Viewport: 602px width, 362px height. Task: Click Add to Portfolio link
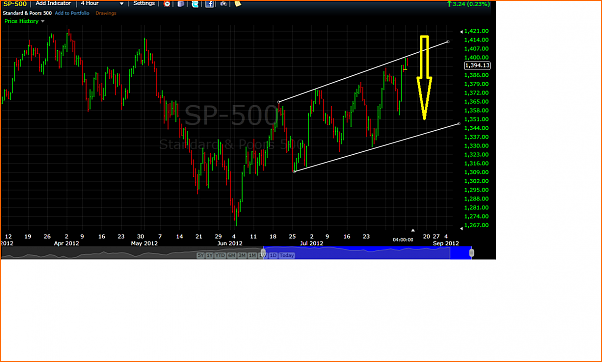click(x=72, y=13)
